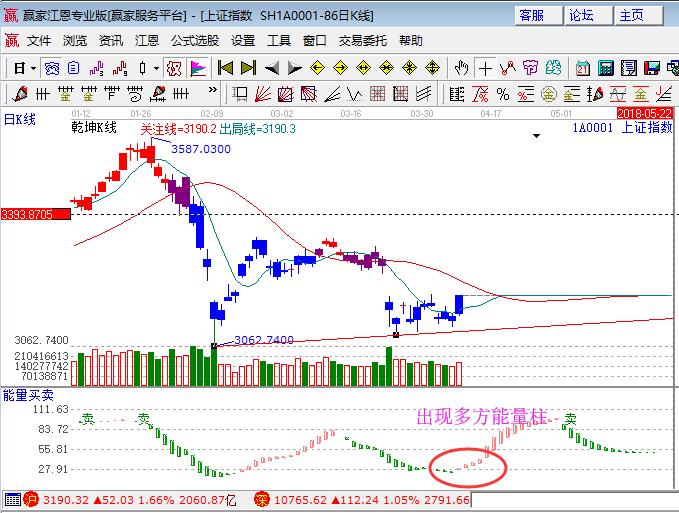
Task: Toggle the phone-like icon beside period selector
Action: (x=51, y=68)
